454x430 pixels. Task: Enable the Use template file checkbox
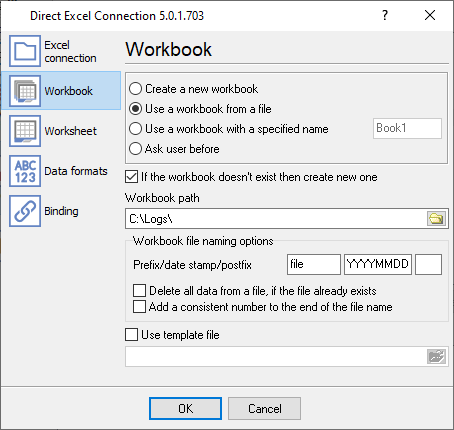pos(131,335)
